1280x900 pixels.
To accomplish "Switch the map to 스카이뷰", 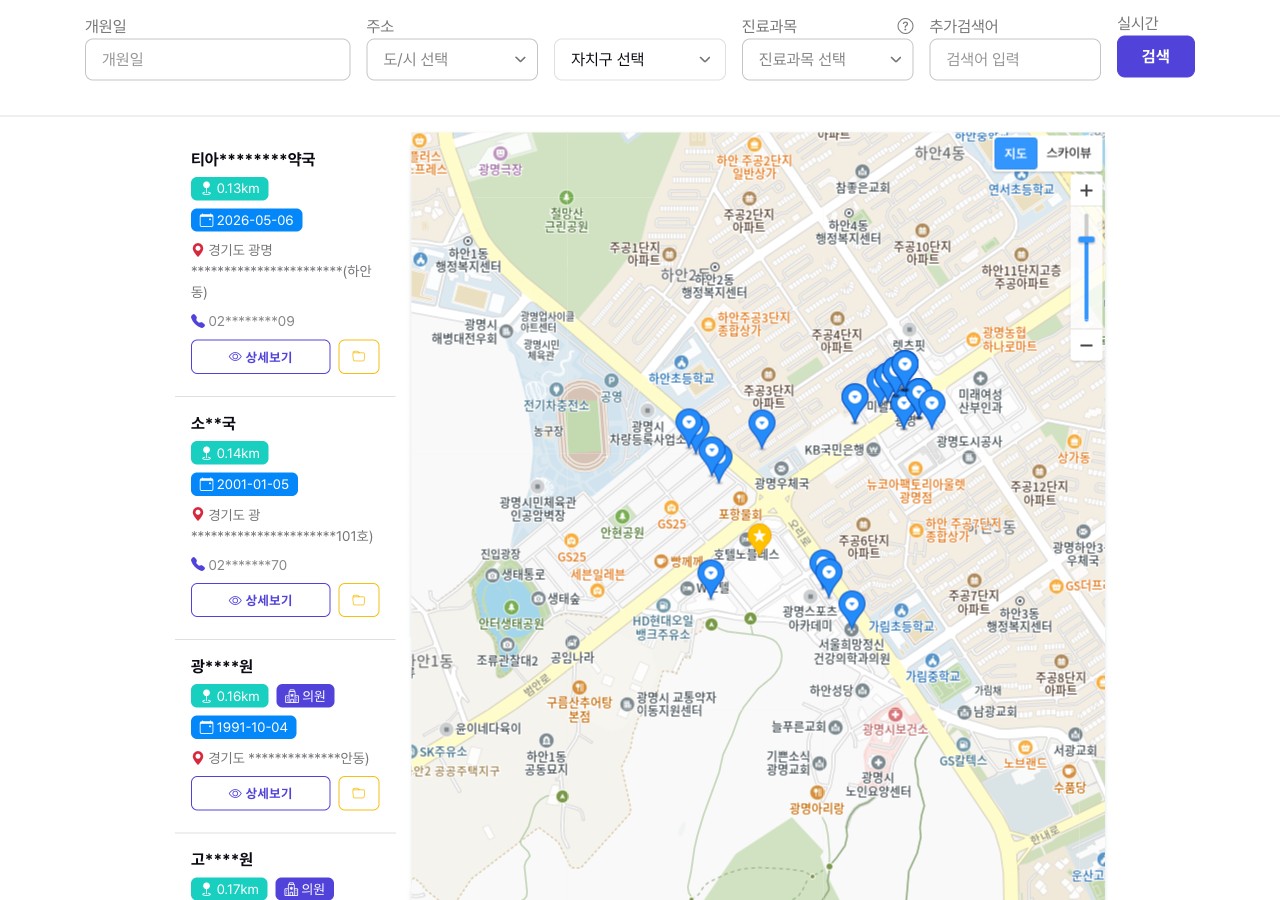I will (1069, 153).
